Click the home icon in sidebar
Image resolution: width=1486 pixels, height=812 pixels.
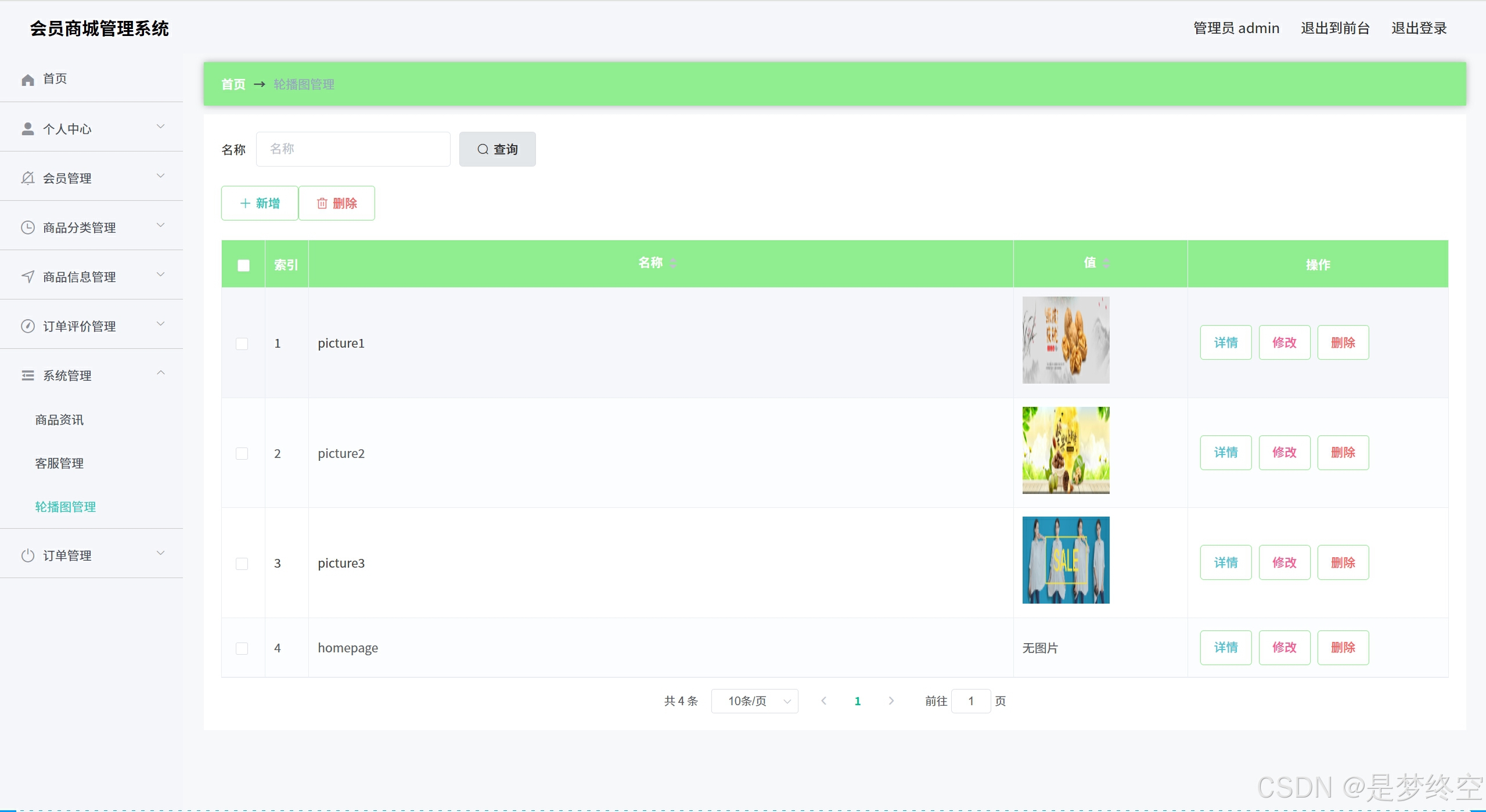pyautogui.click(x=28, y=80)
